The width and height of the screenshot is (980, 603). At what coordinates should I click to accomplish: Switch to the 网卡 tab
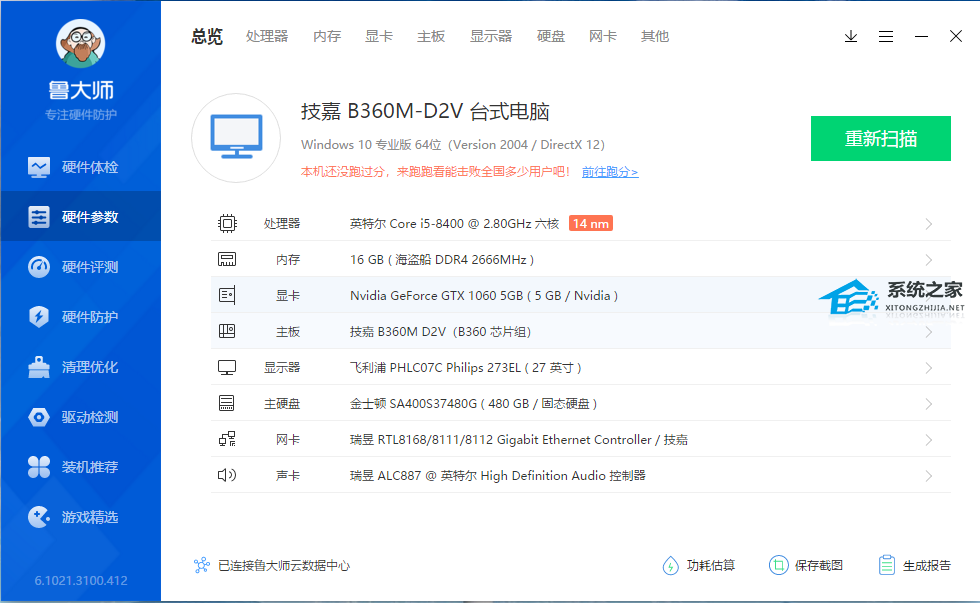602,36
